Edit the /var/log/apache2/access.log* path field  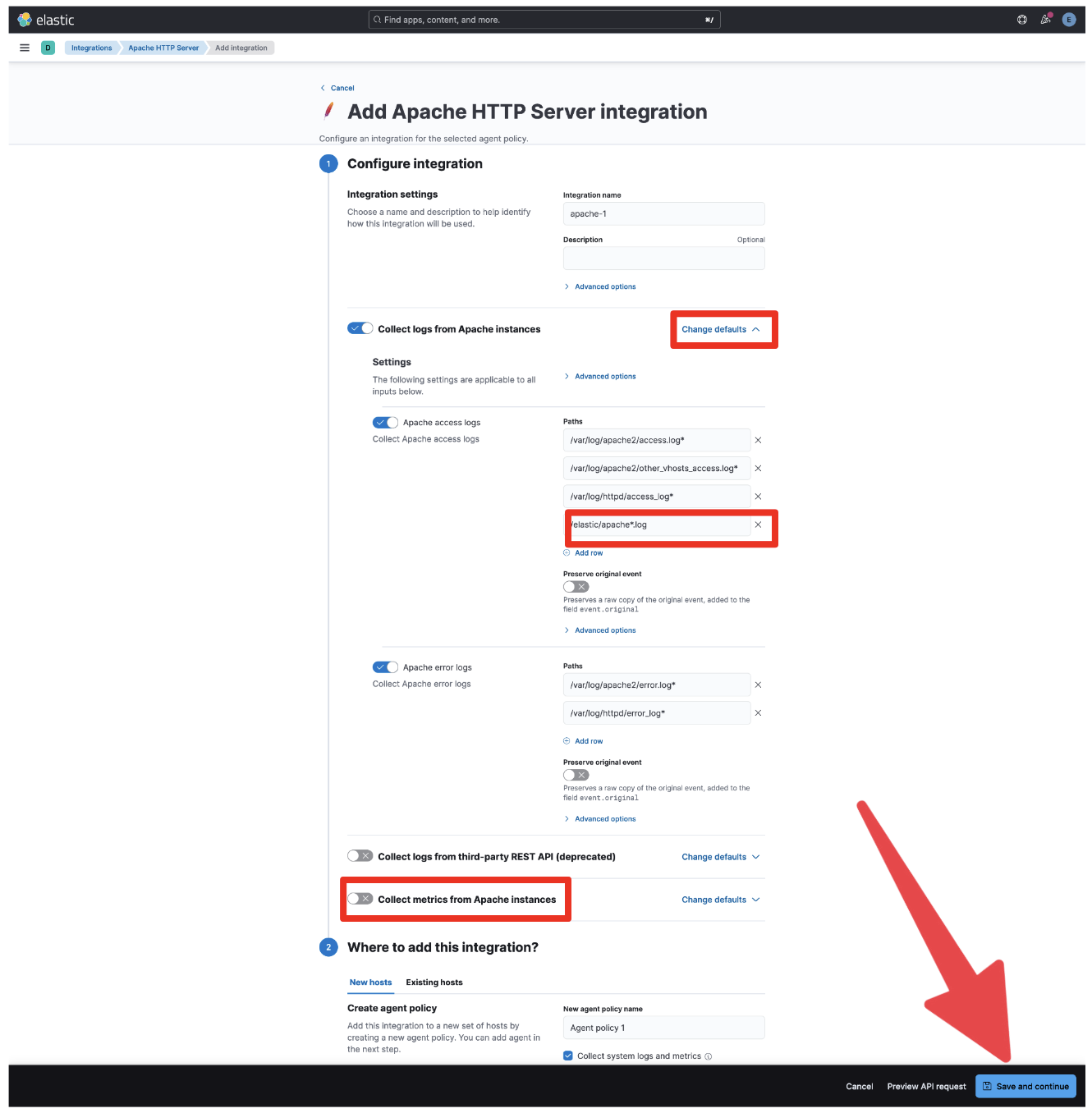coord(657,440)
